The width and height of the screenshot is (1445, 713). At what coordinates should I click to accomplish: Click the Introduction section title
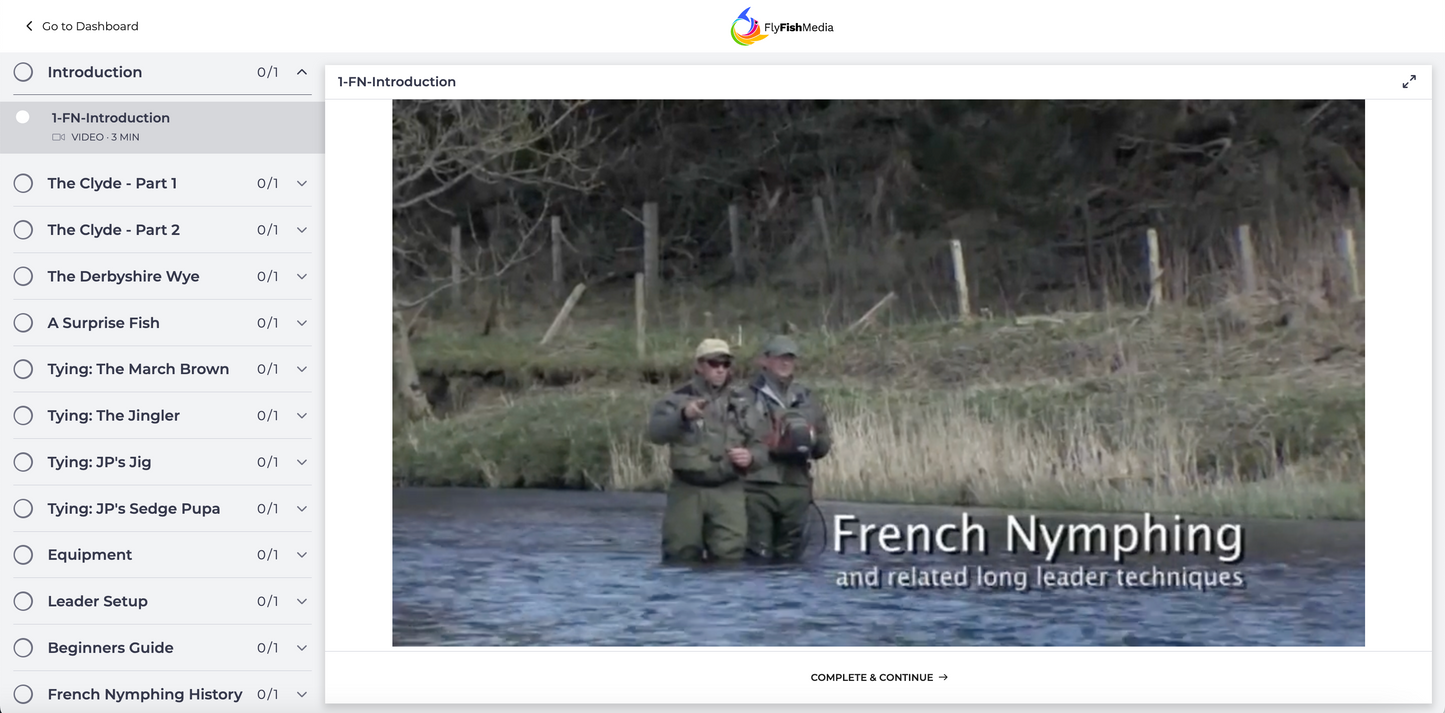click(x=95, y=72)
